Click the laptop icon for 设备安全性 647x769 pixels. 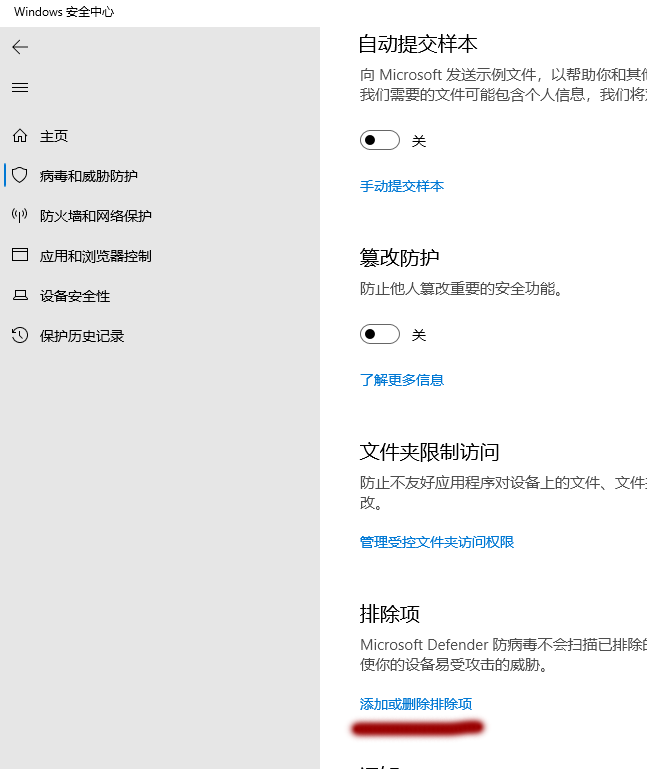coord(20,296)
